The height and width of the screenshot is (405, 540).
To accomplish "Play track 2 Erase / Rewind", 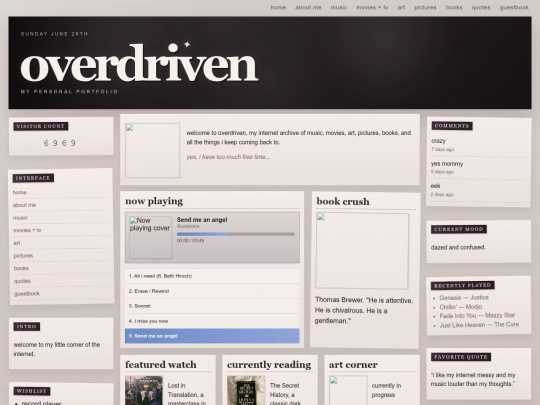I will [x=212, y=291].
